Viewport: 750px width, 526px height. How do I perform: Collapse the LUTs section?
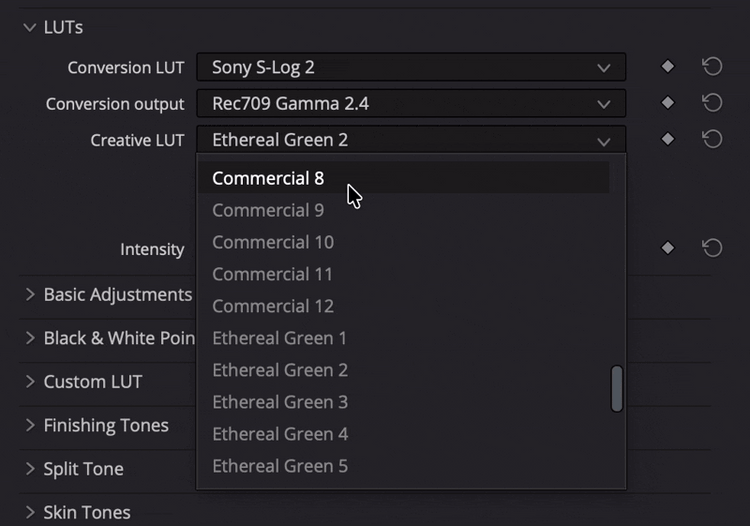(30, 28)
